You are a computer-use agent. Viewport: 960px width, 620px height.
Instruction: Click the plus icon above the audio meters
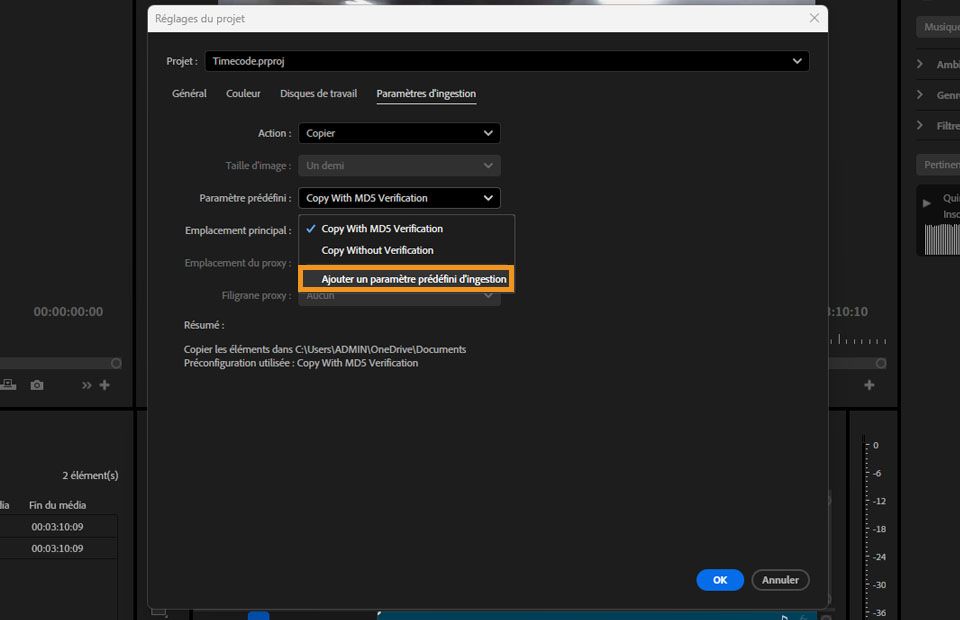tap(869, 384)
